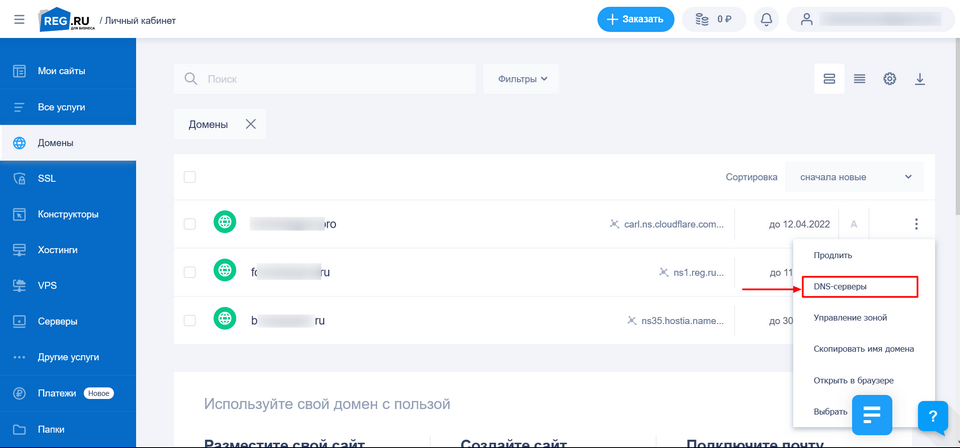Image resolution: width=960 pixels, height=448 pixels.
Task: Click globe icon of the ns1.reg.ru domain
Action: click(225, 270)
